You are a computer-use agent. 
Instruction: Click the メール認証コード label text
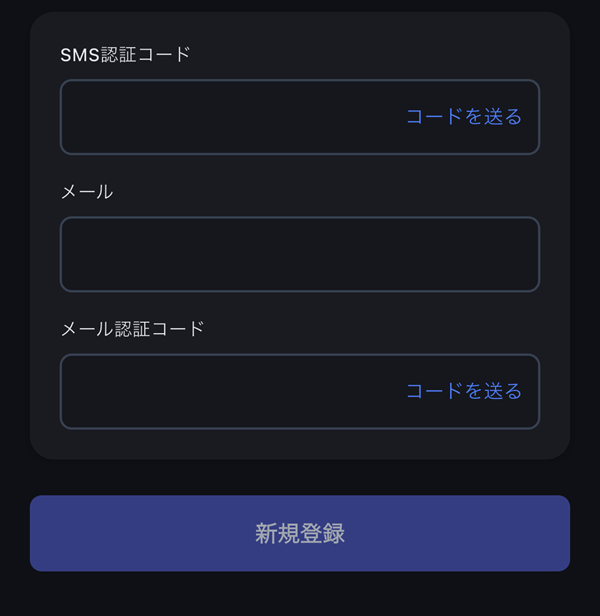pyautogui.click(x=132, y=329)
